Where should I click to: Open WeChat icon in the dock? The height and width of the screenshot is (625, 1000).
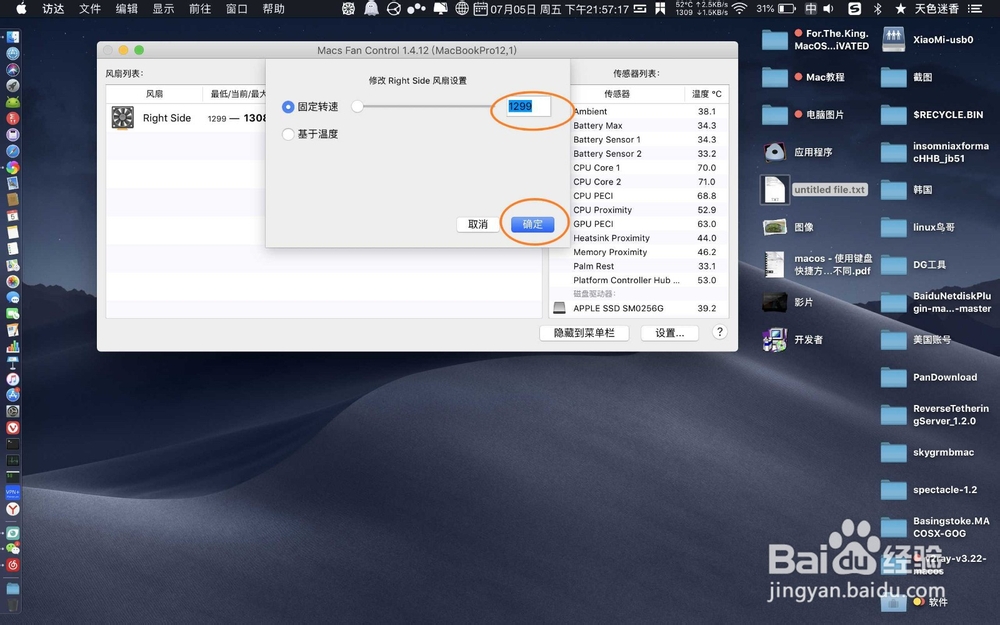13,548
